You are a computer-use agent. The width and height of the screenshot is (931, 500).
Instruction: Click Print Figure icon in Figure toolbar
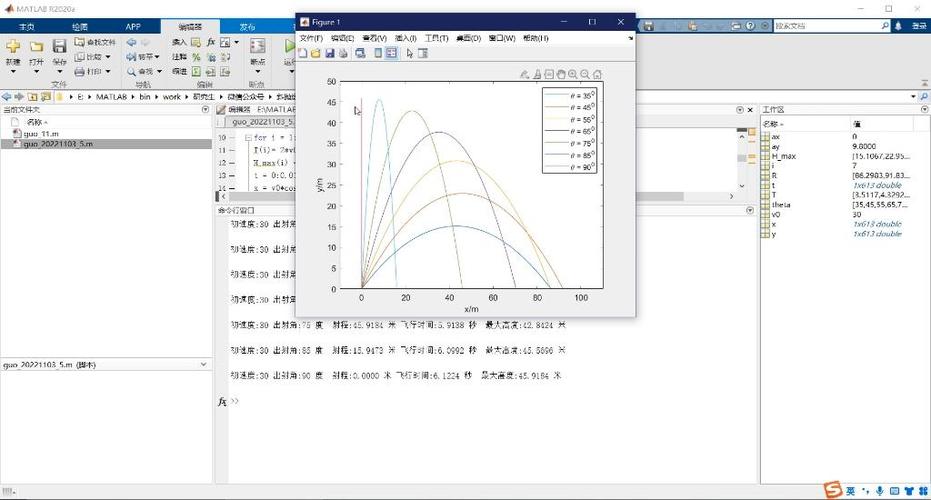(x=343, y=53)
